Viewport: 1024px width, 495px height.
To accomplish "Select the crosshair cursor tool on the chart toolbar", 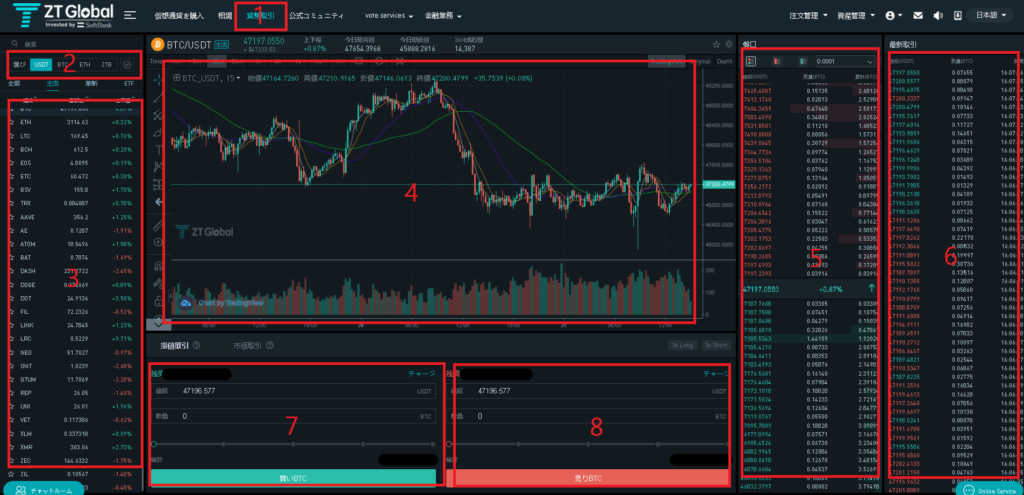I will pyautogui.click(x=157, y=81).
